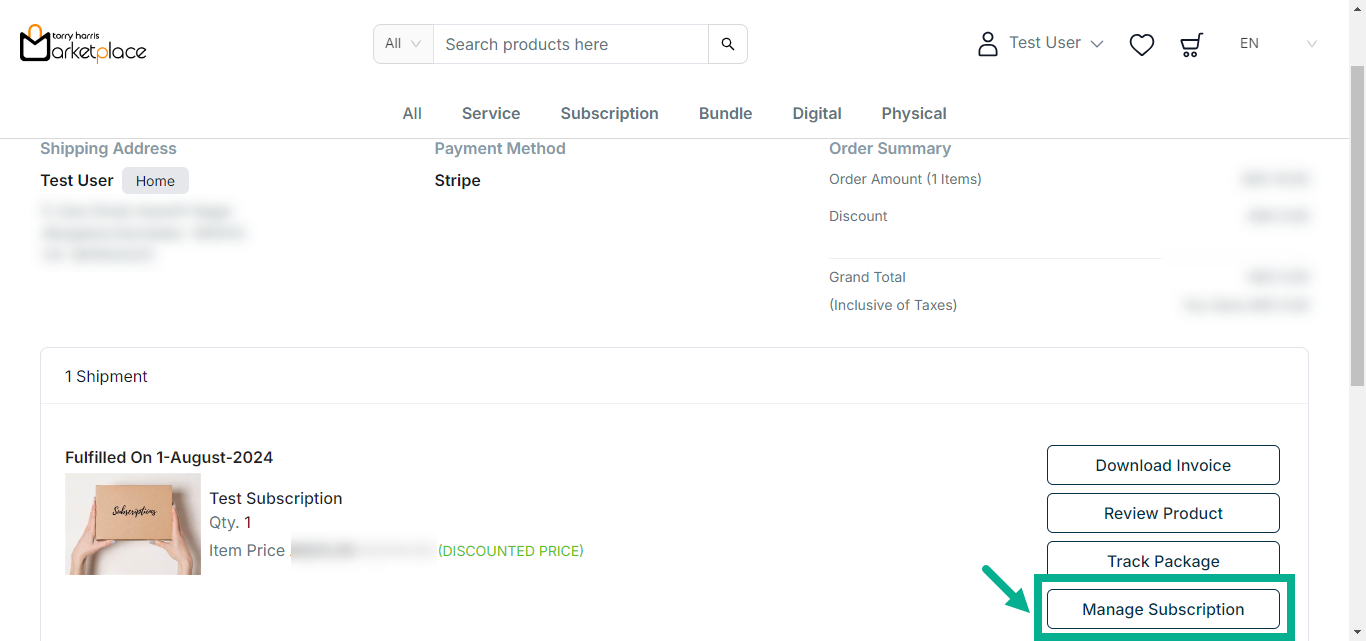This screenshot has width=1366, height=641.
Task: Switch to the Digital category tab
Action: point(817,114)
